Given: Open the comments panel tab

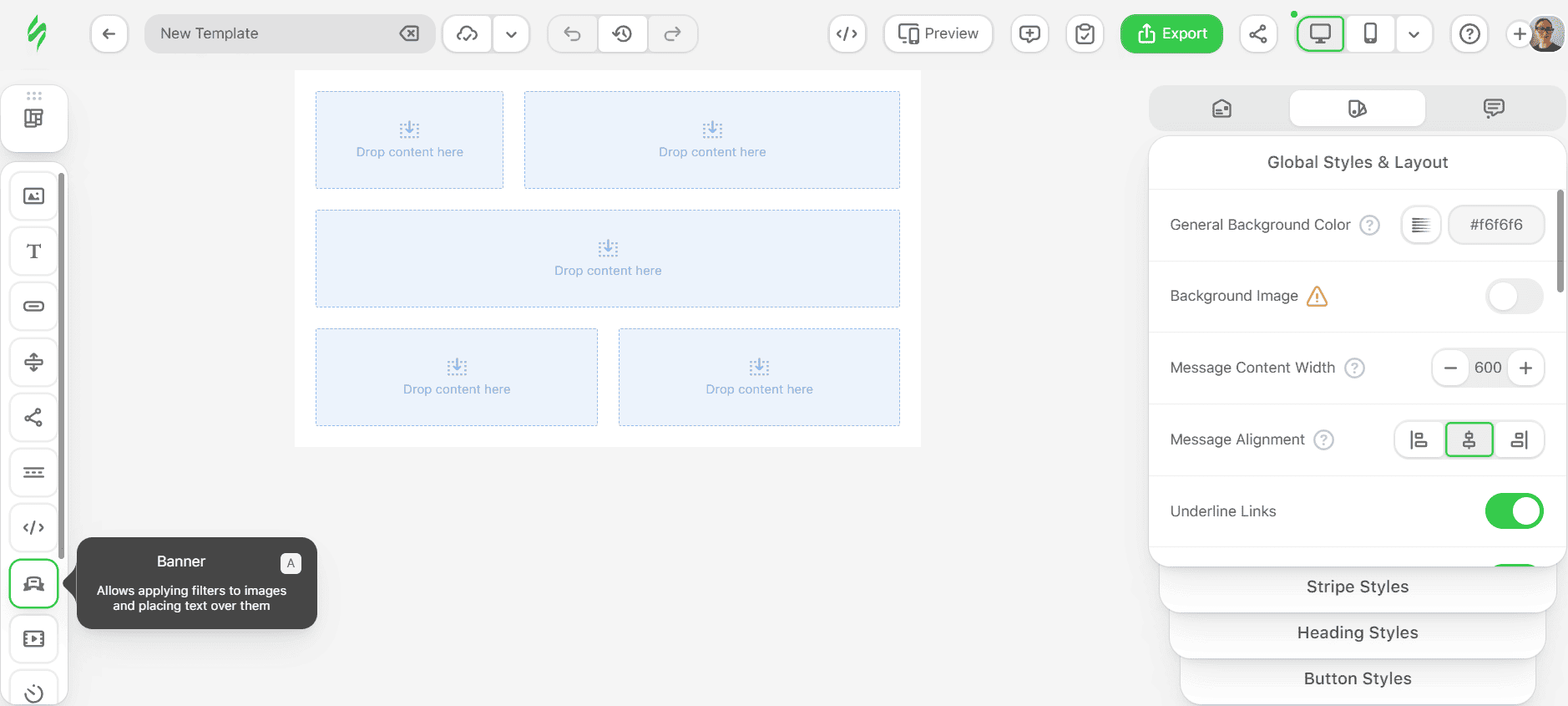Looking at the screenshot, I should tap(1494, 109).
